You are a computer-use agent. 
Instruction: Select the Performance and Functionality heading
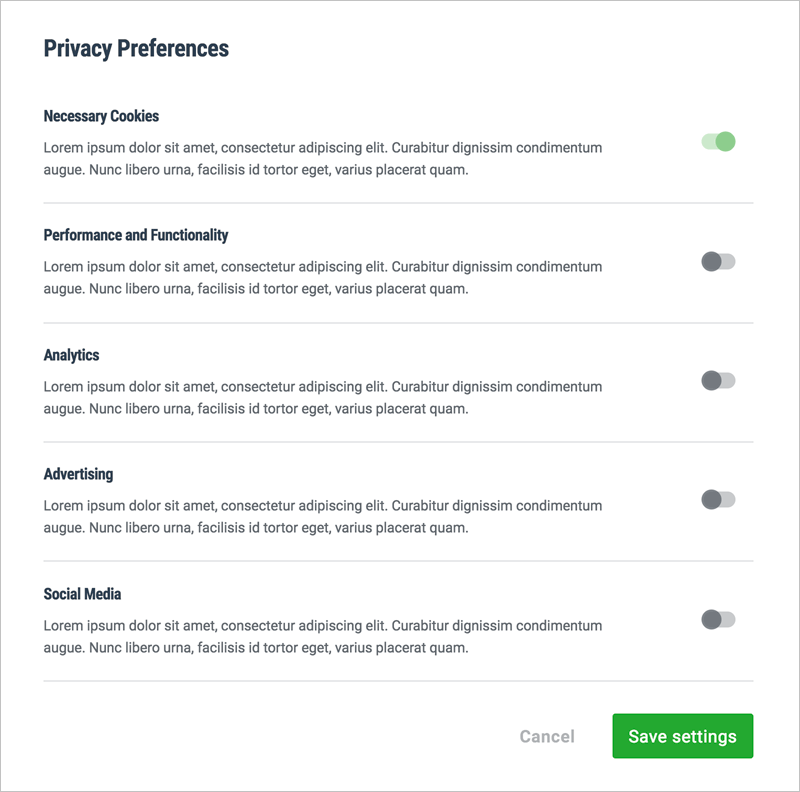pyautogui.click(x=136, y=235)
